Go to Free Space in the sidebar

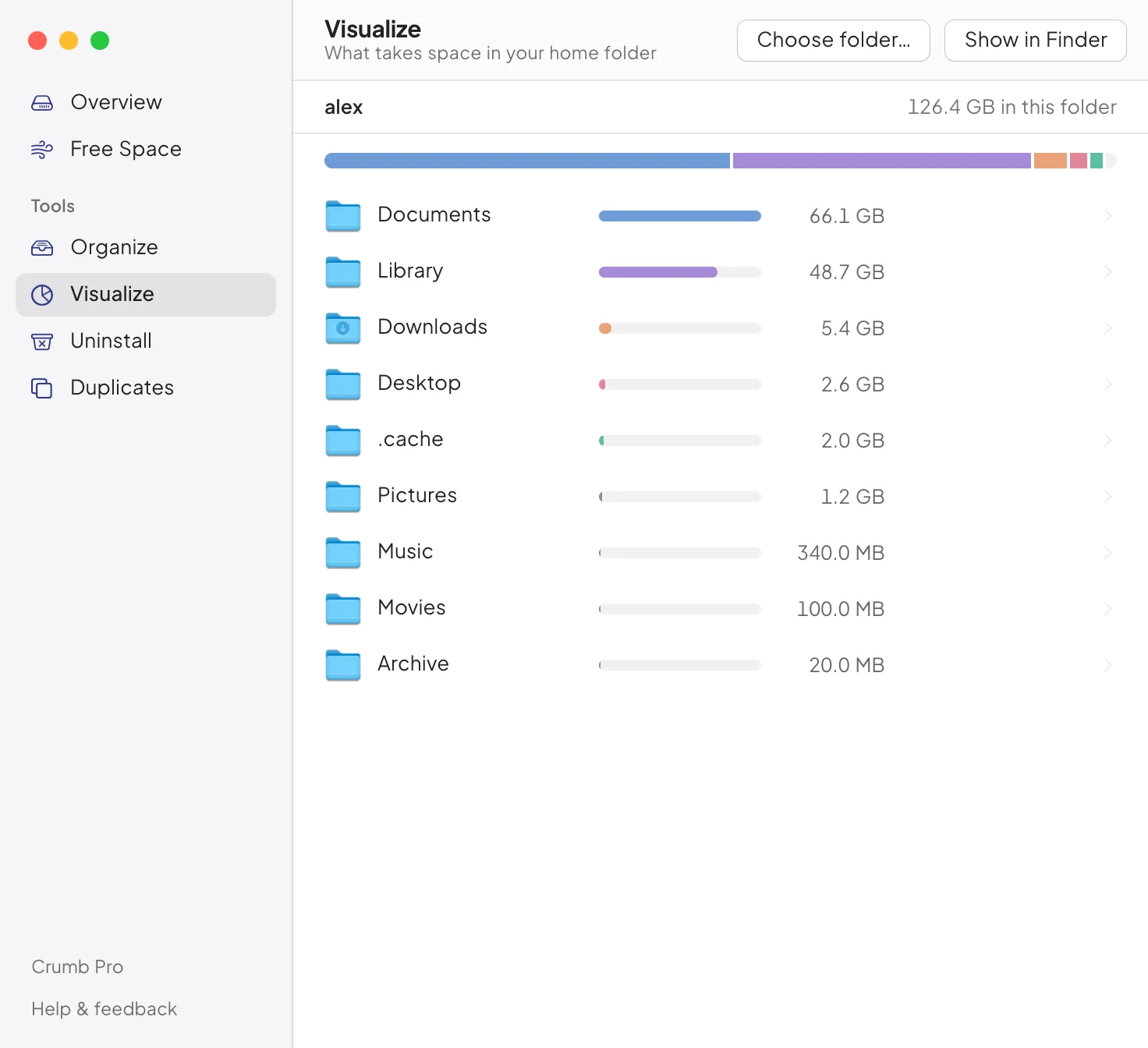tap(146, 150)
